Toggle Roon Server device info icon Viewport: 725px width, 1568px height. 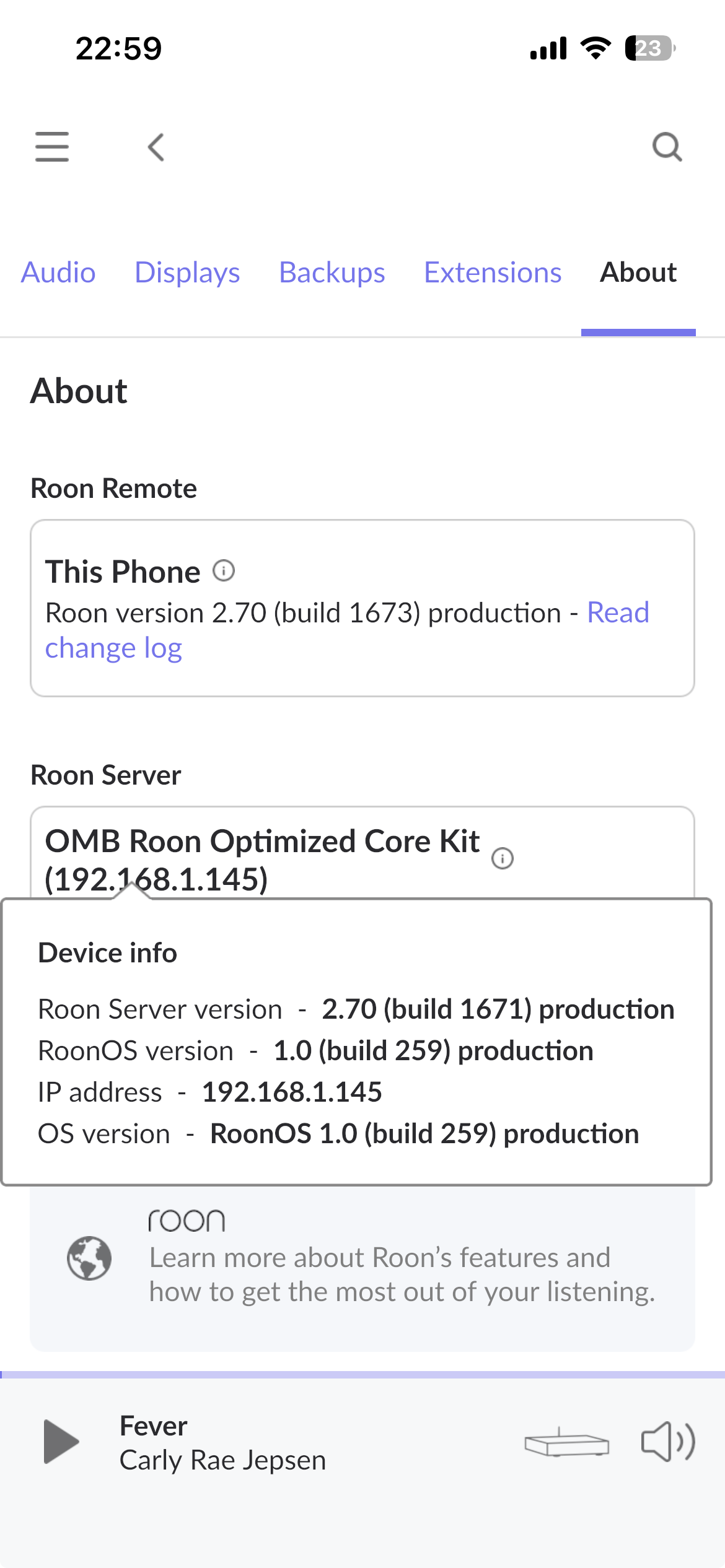[x=503, y=858]
